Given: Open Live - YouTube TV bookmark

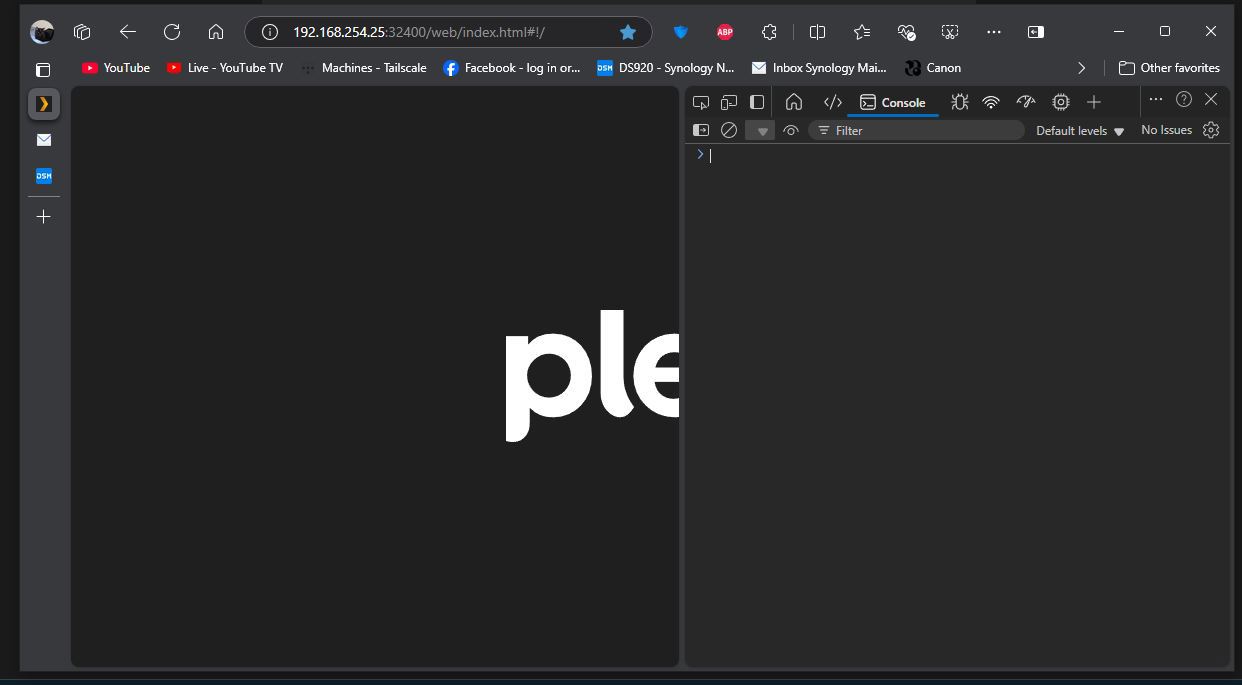Looking at the screenshot, I should [225, 68].
